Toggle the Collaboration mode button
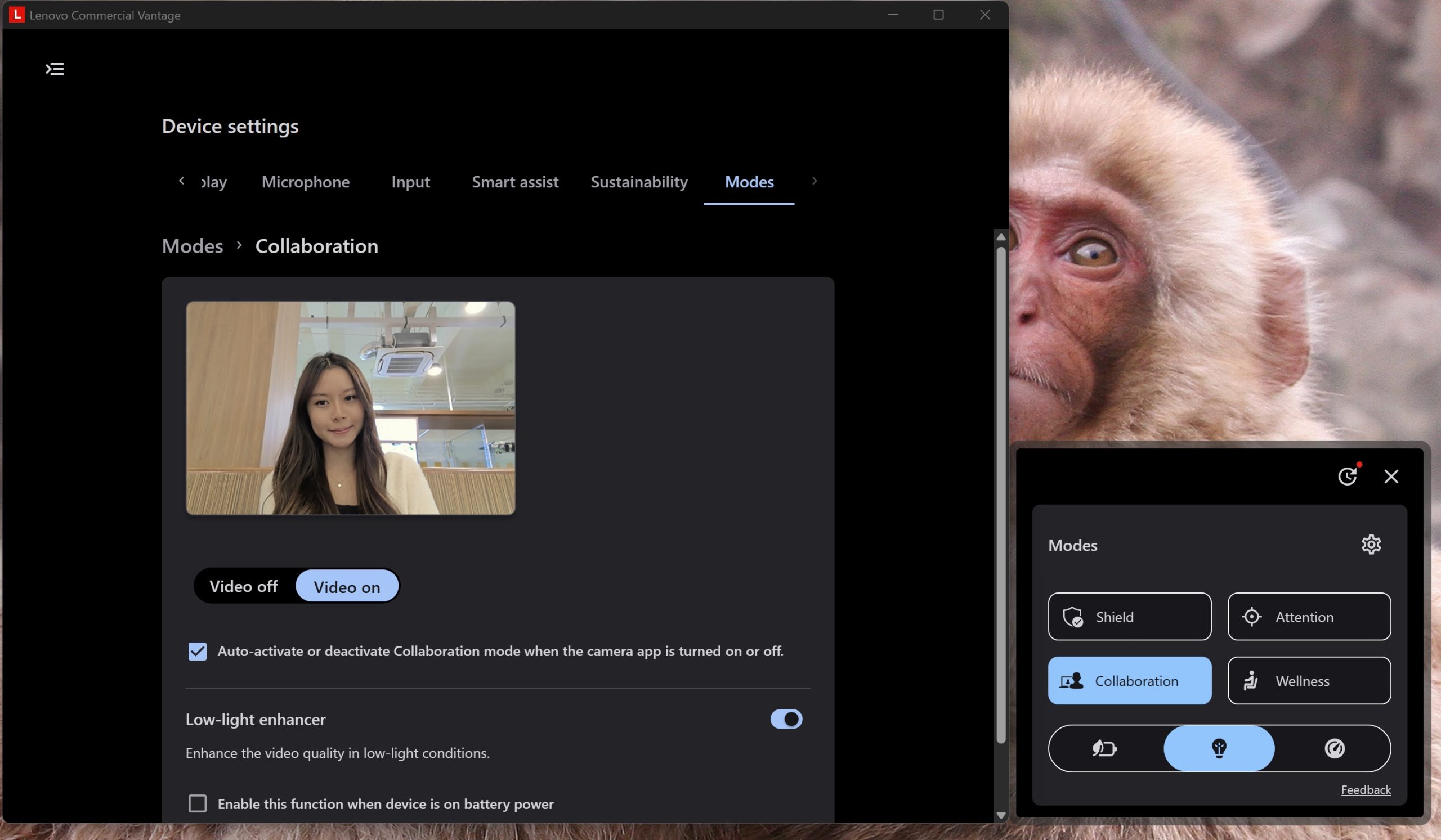The width and height of the screenshot is (1441, 840). pyautogui.click(x=1129, y=681)
